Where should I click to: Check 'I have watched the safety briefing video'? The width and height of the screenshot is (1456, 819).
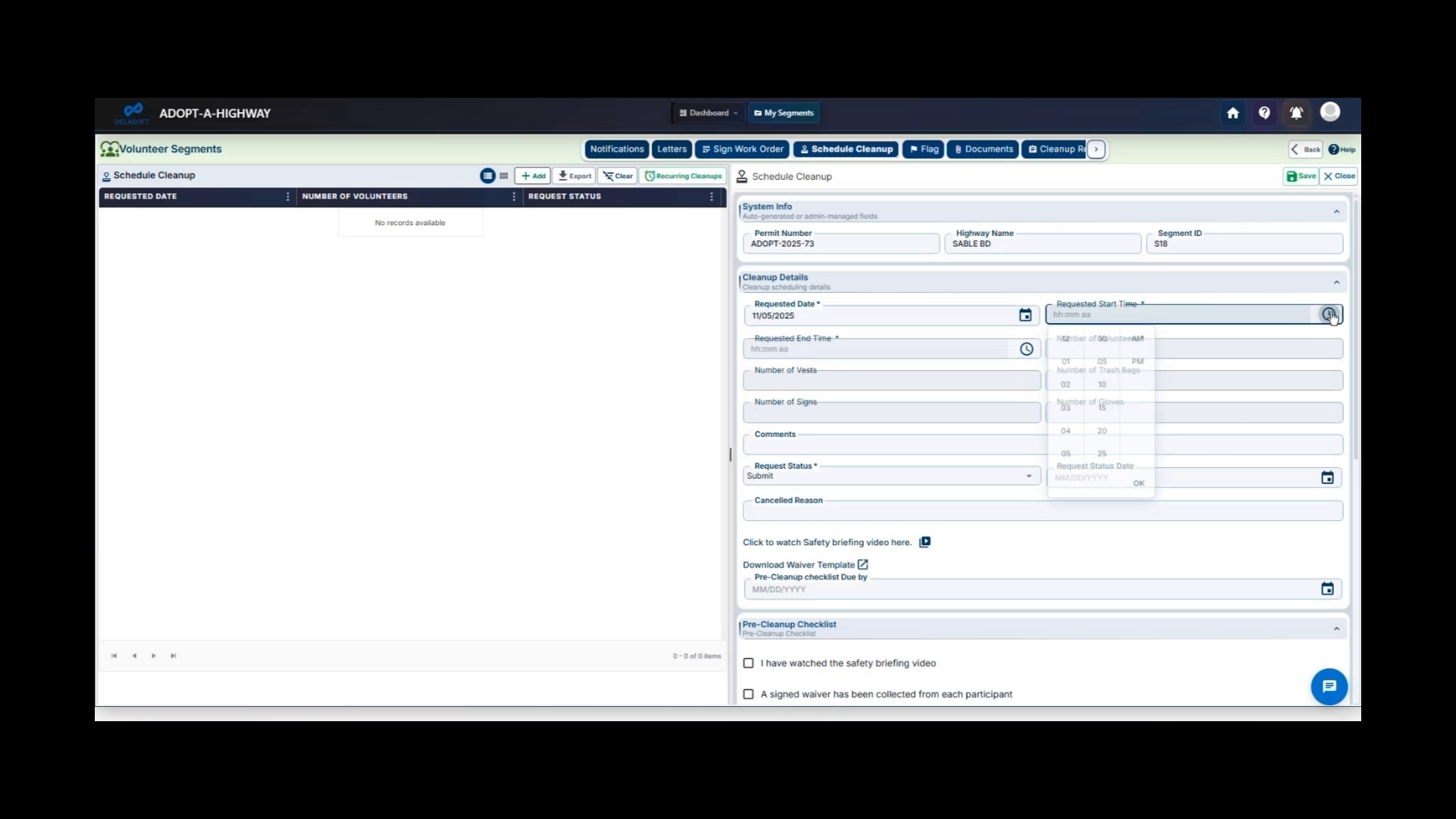(748, 663)
